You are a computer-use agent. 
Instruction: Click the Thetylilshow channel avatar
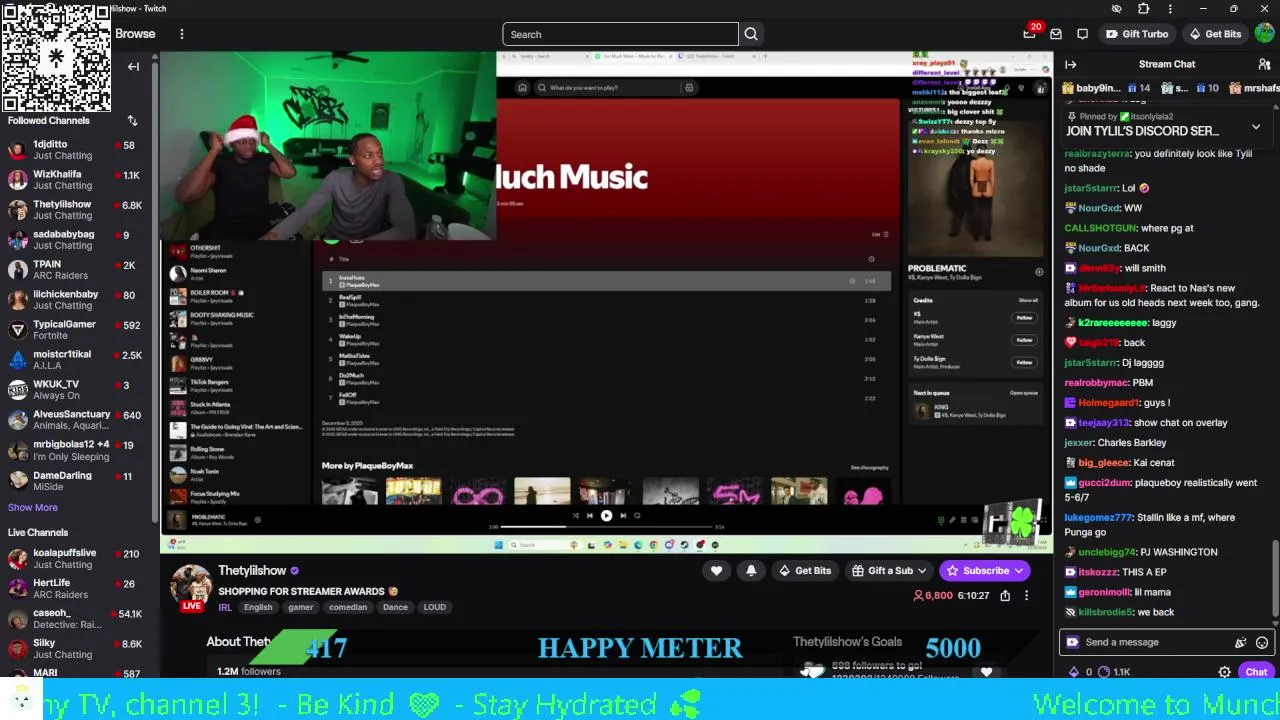[191, 587]
